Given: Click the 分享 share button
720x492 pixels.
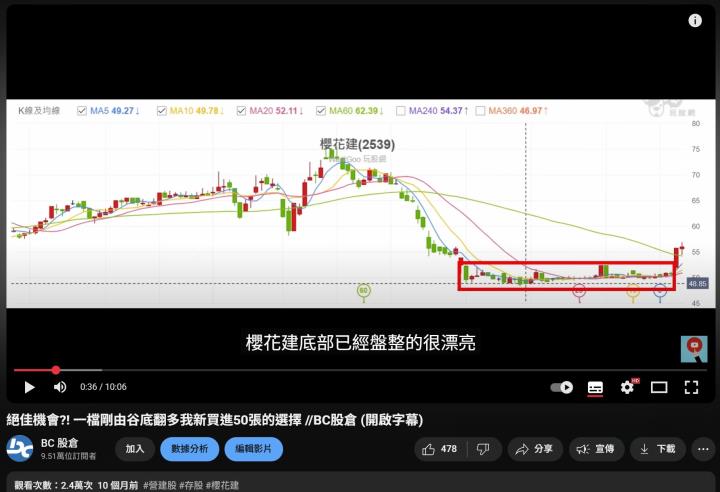Looking at the screenshot, I should (x=534, y=449).
